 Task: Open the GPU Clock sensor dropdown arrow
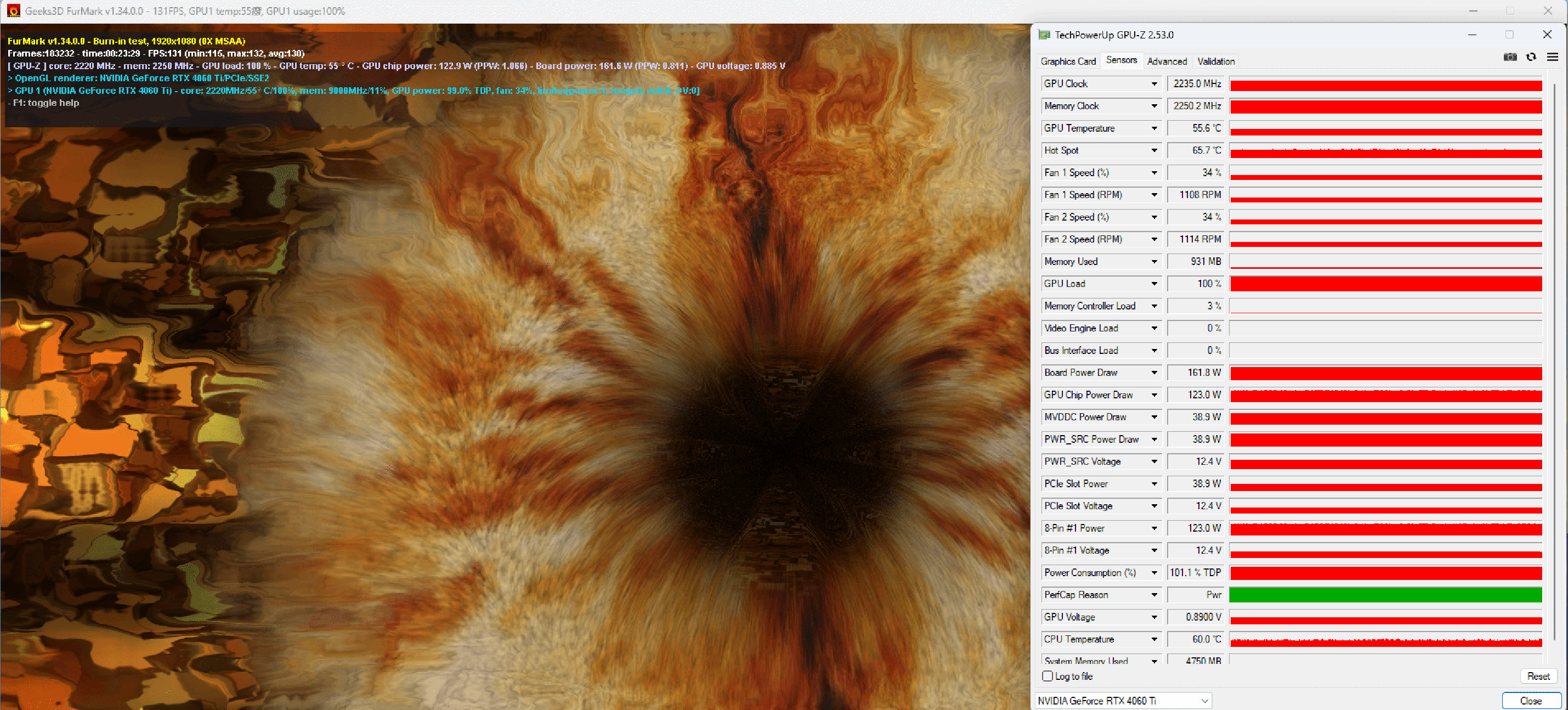tap(1154, 84)
